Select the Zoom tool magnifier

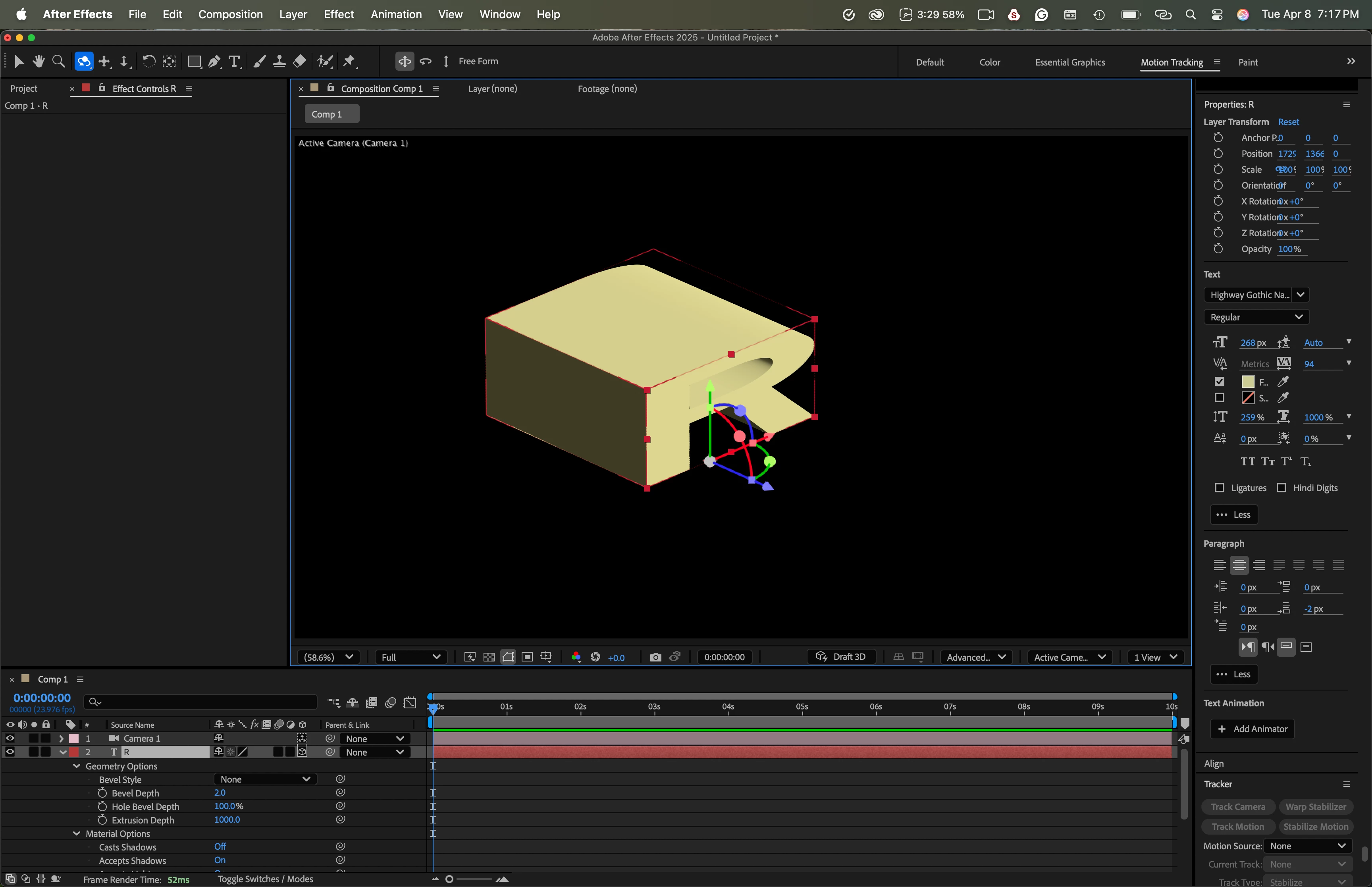[58, 62]
